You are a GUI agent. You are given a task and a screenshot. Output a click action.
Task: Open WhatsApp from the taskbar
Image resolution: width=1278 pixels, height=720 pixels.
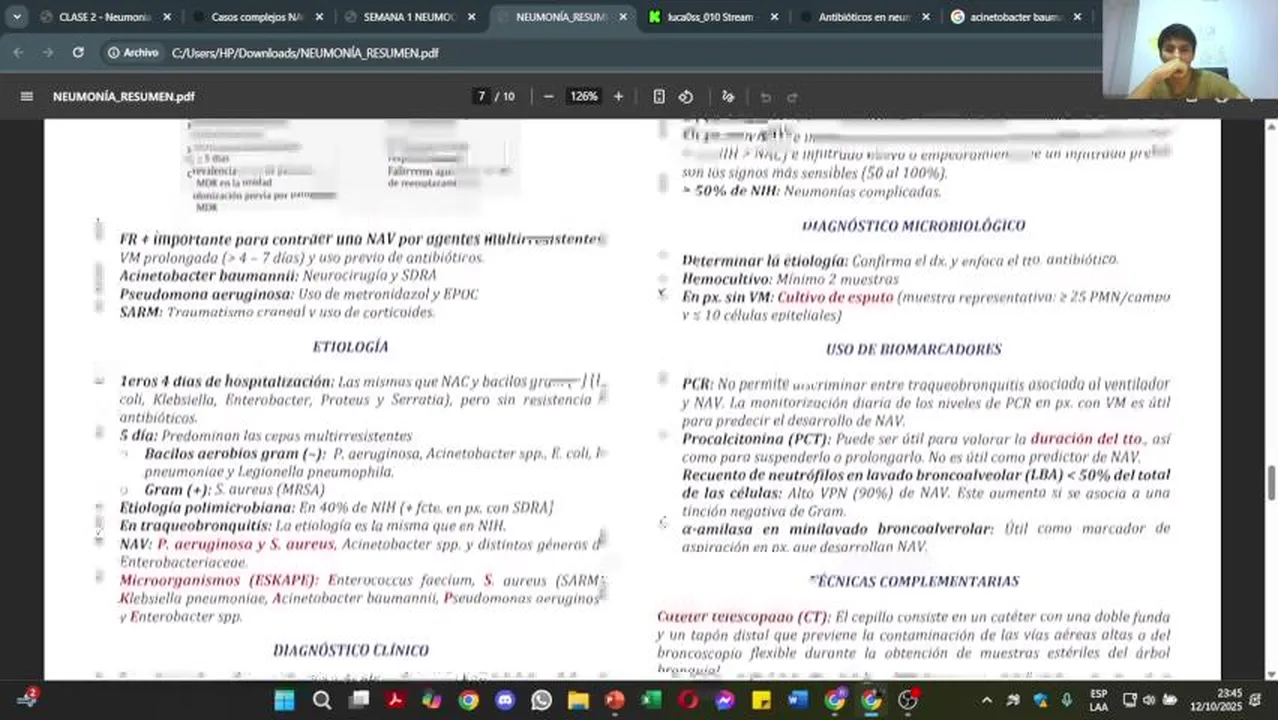point(541,700)
